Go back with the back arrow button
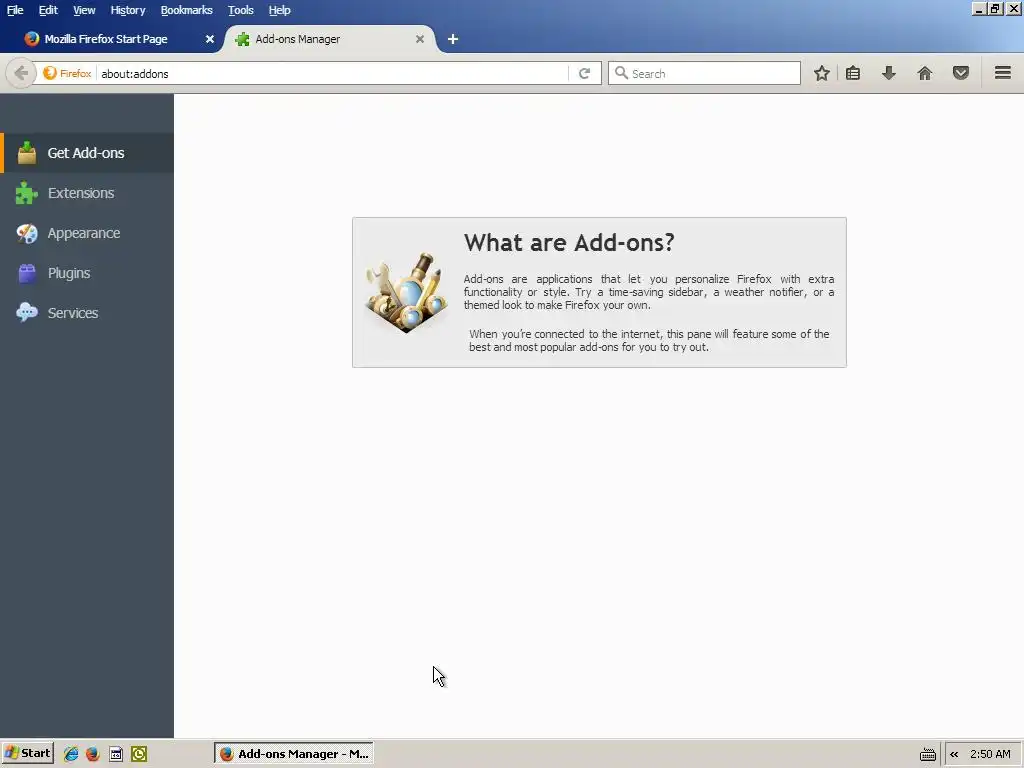Viewport: 1024px width, 768px height. pyautogui.click(x=20, y=73)
